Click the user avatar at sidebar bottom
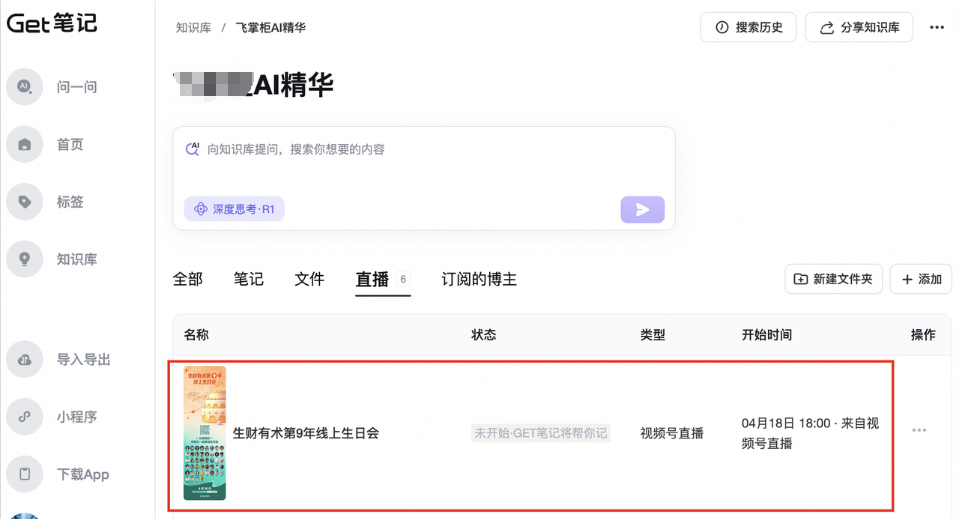 coord(24,516)
